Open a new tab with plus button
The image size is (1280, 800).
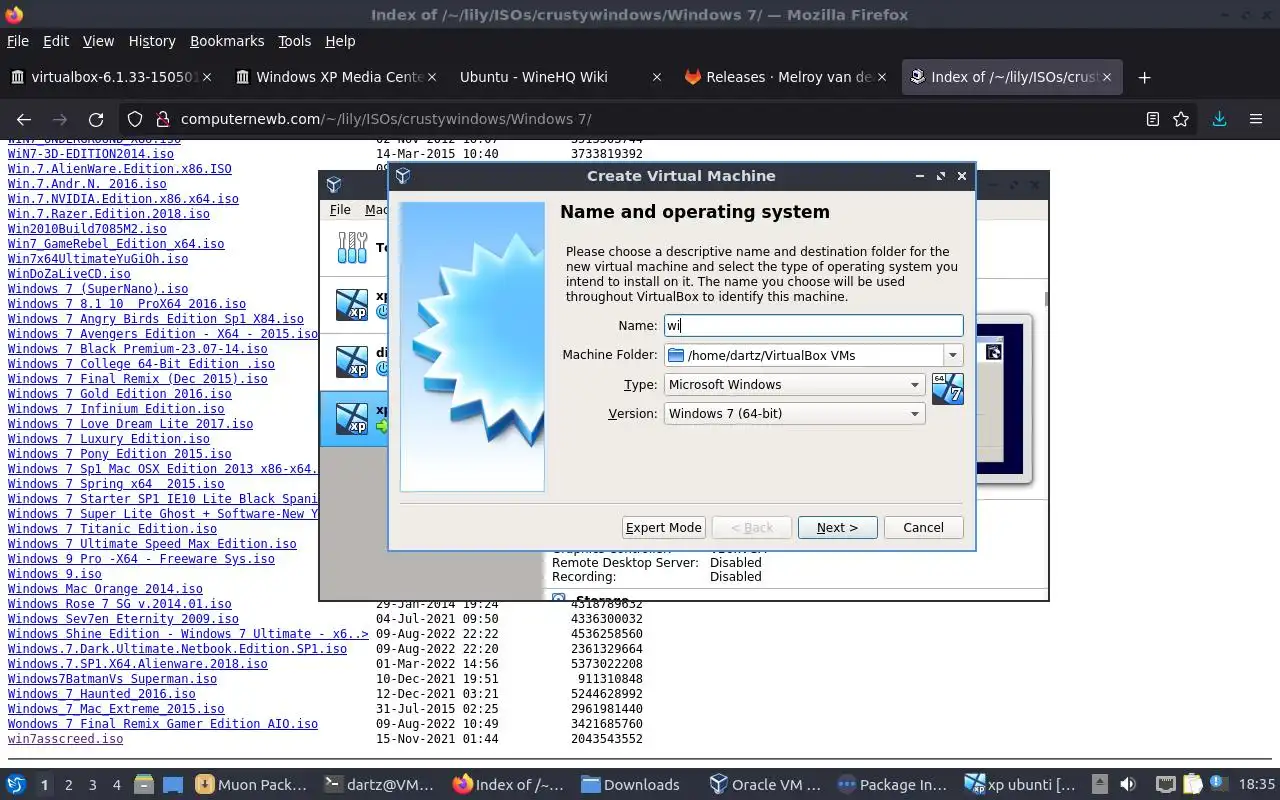pos(1144,77)
